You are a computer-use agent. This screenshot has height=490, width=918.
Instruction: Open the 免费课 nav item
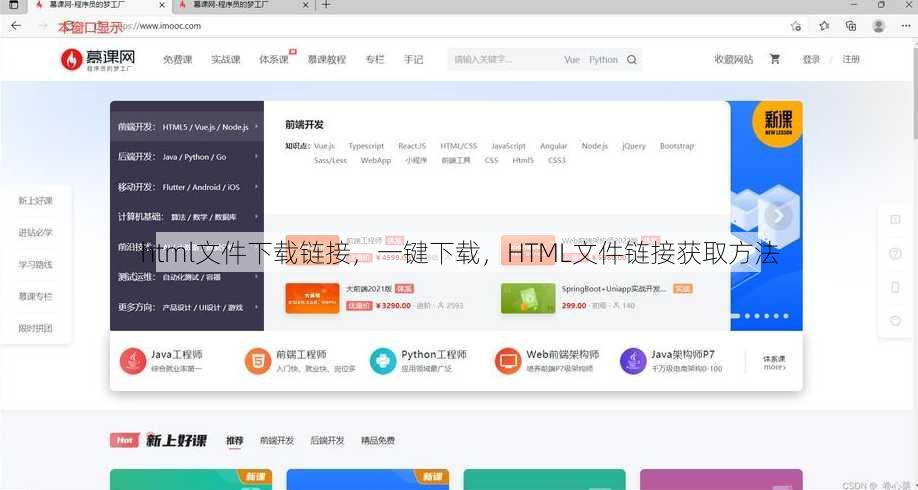click(177, 59)
